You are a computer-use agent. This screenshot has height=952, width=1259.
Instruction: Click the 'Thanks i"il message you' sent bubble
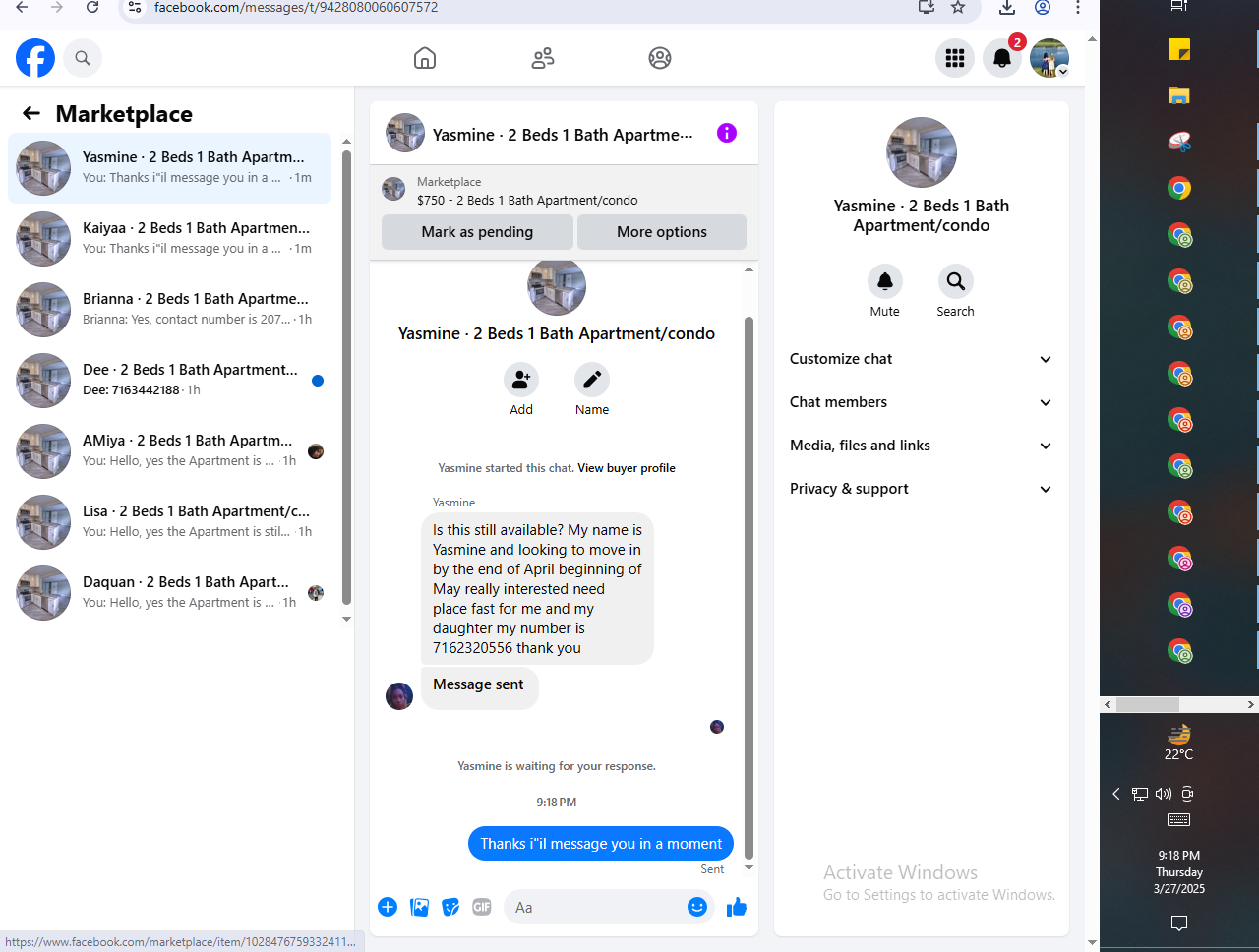pos(601,844)
